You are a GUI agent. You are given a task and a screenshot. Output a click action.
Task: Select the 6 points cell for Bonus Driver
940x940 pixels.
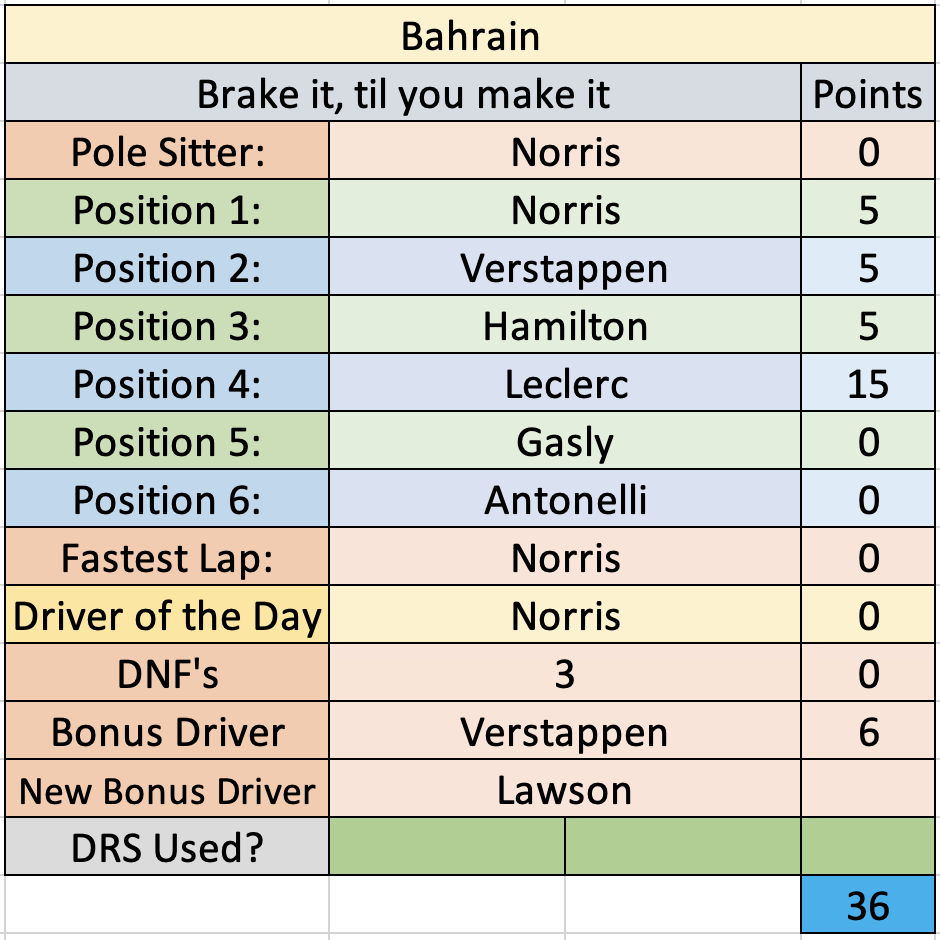(867, 731)
